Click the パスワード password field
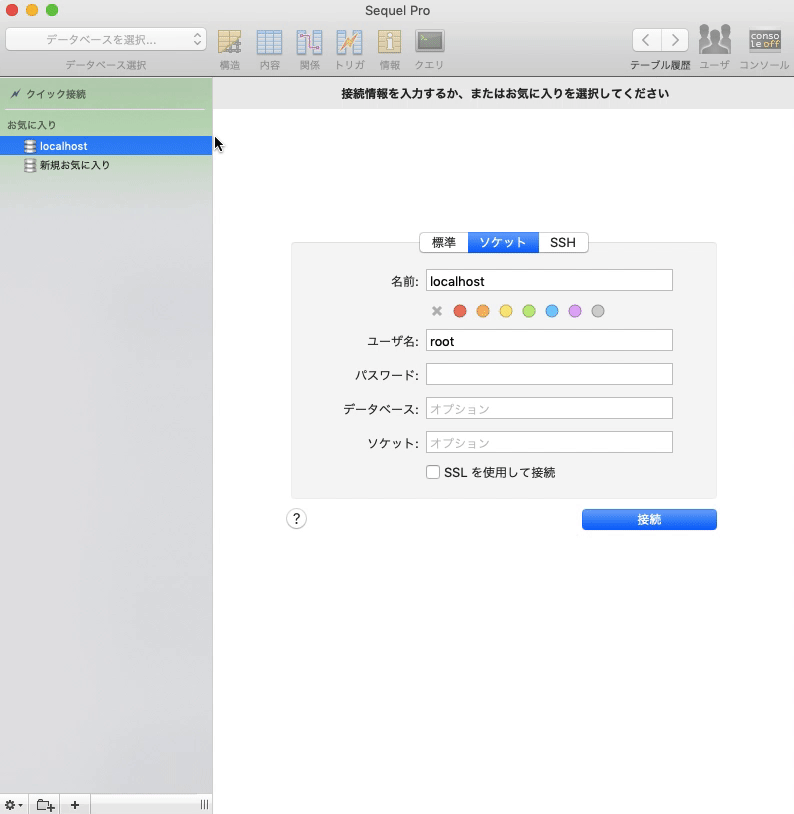 tap(549, 374)
